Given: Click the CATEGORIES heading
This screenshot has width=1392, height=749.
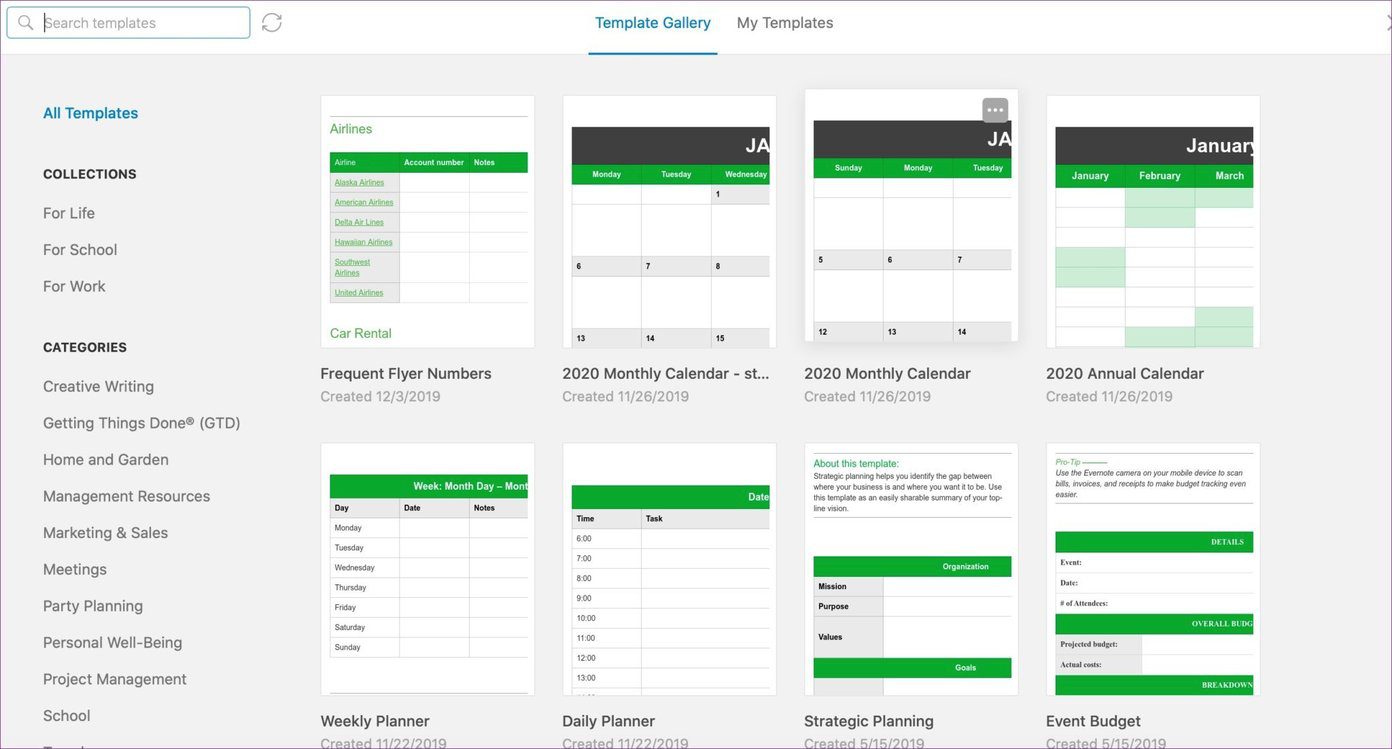Looking at the screenshot, I should tap(85, 348).
